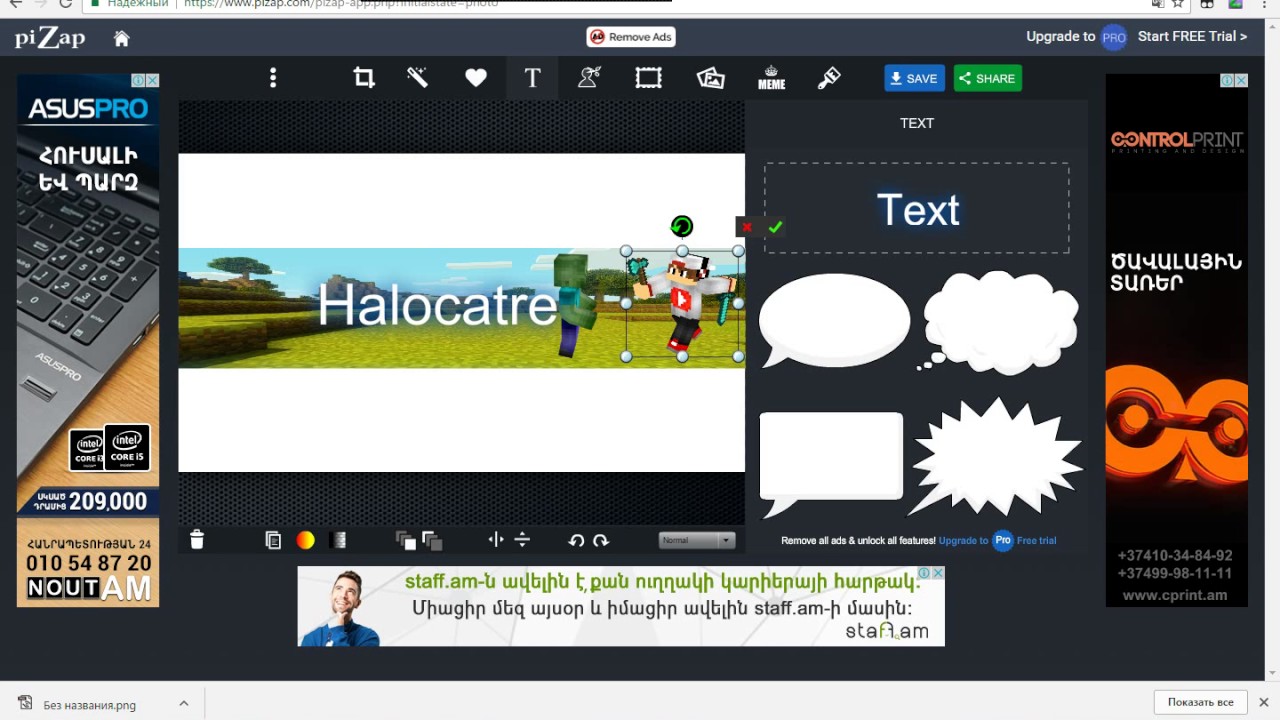
Task: Cancel placement with red X
Action: [747, 227]
